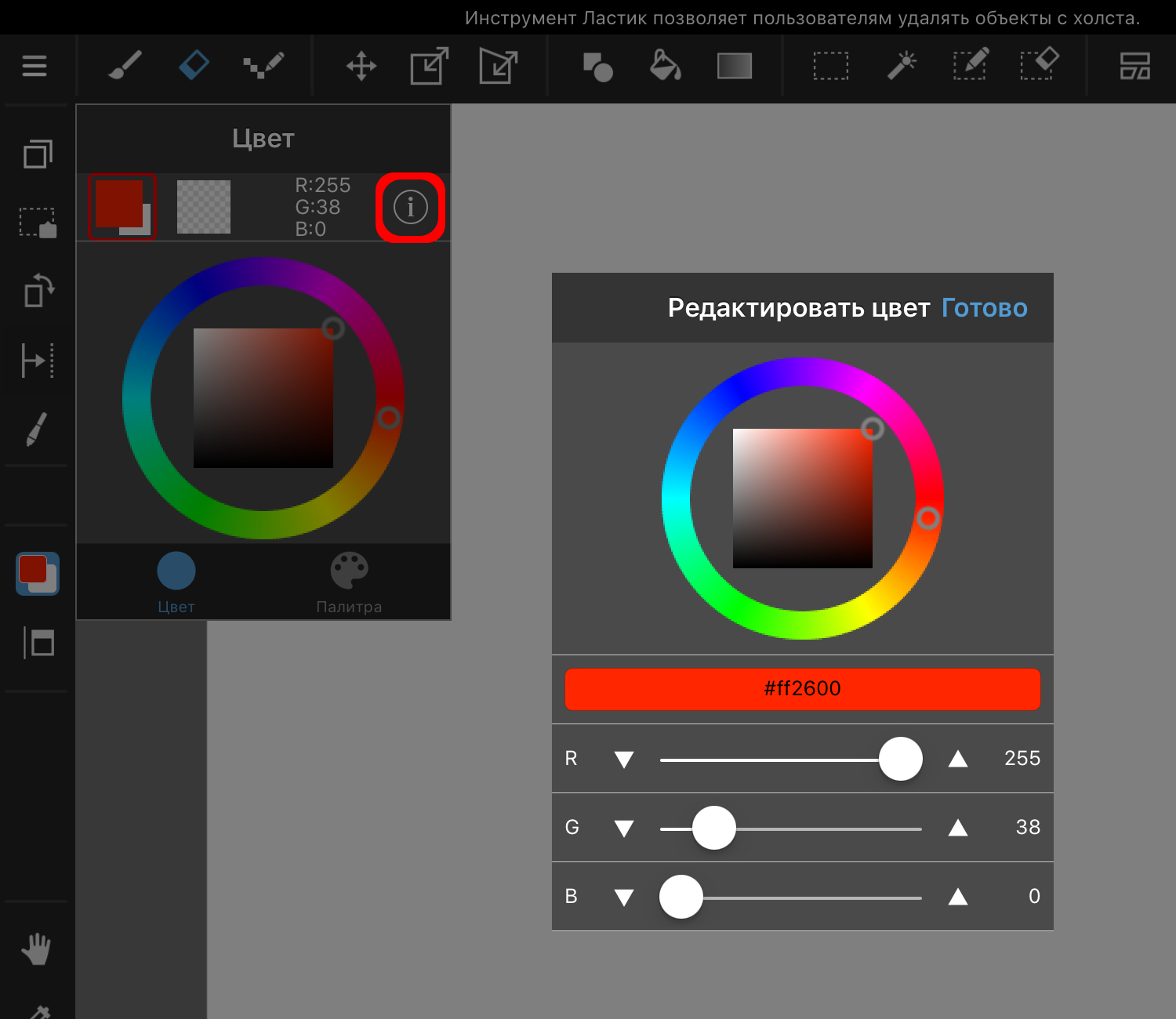Viewport: 1176px width, 1019px height.
Task: Click the R slider handle
Action: (901, 759)
